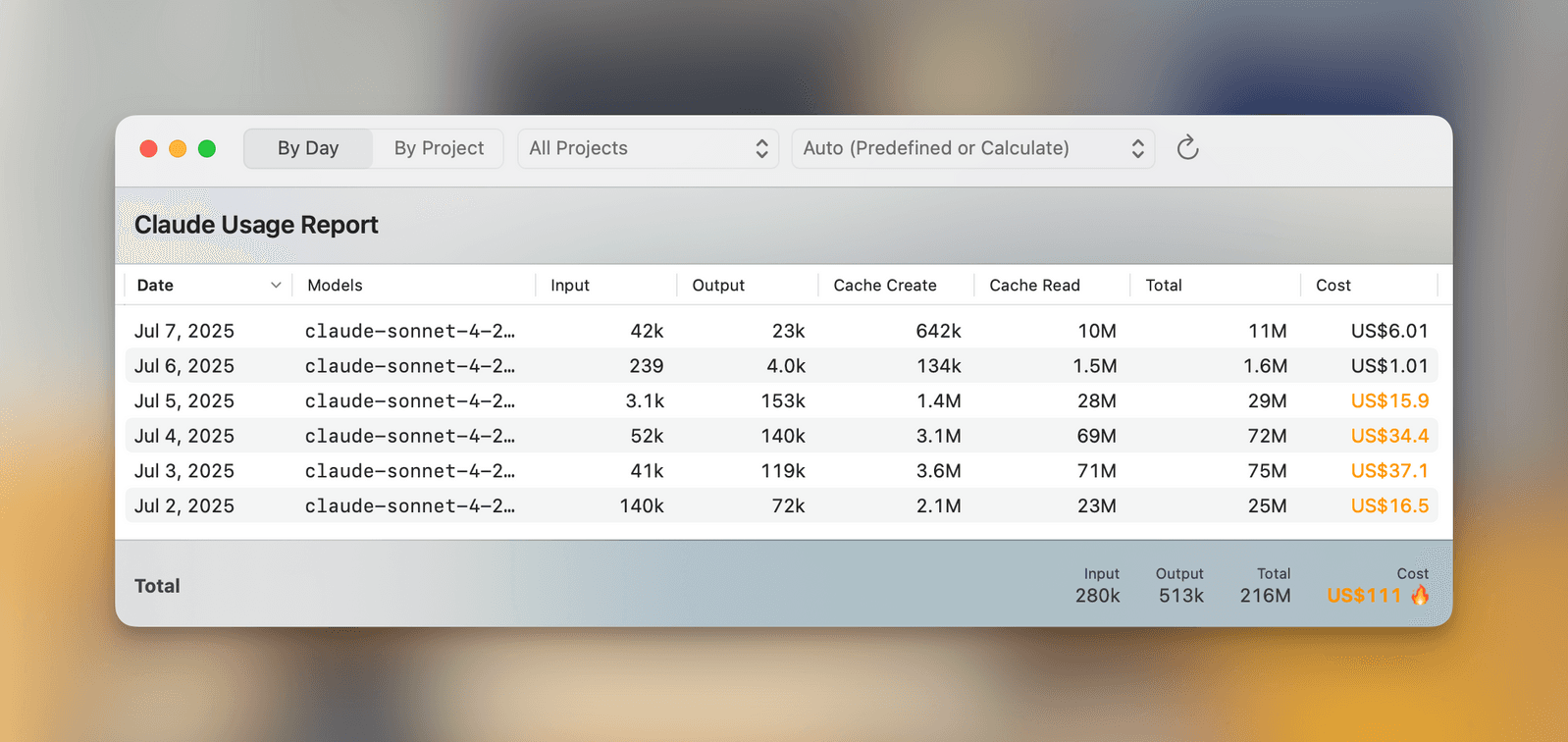1568x742 pixels.
Task: Open the Auto (Predefined or Calculate) dropdown
Action: [x=973, y=148]
